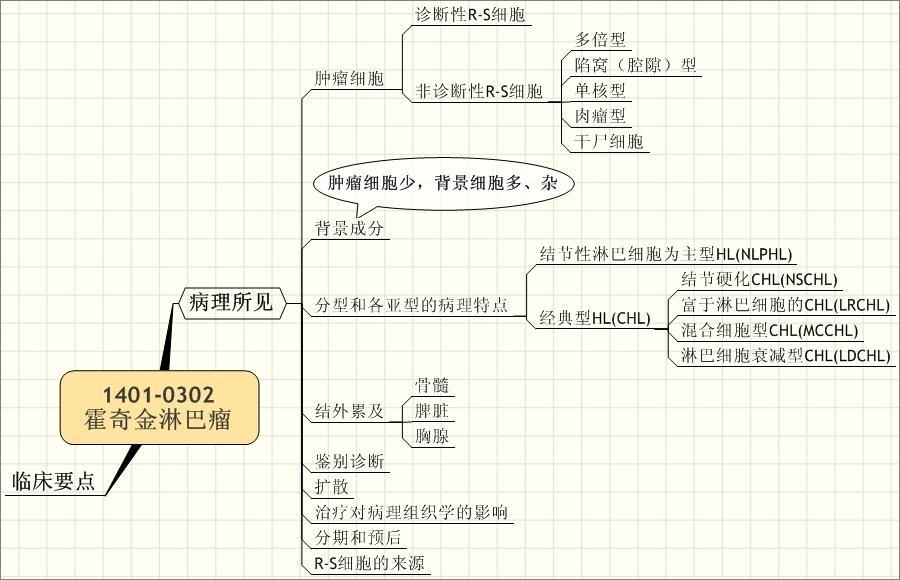Click 分型和各亚型的病理特点 node
900x580 pixels.
[x=412, y=305]
